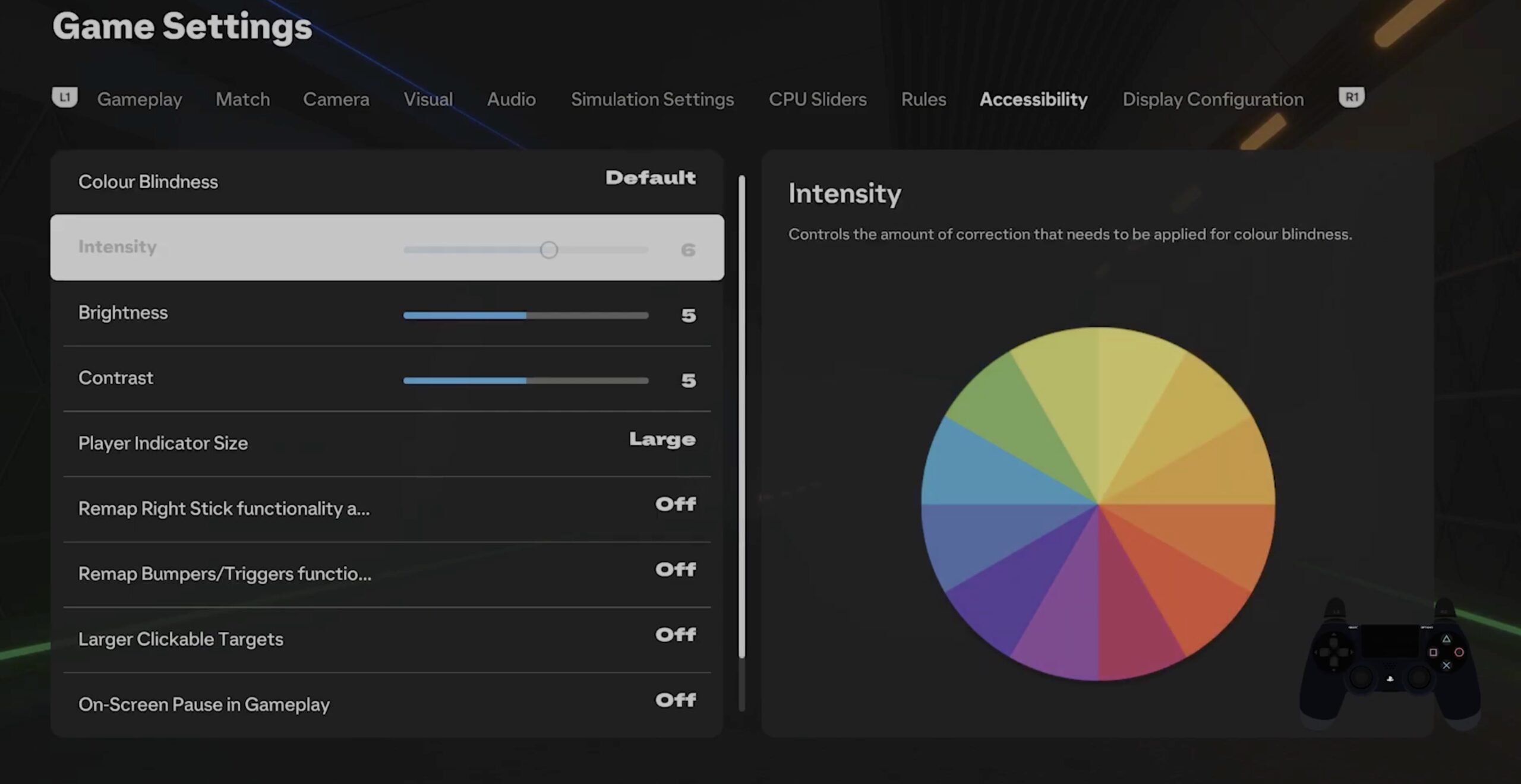Select the Brightness row label

click(123, 312)
